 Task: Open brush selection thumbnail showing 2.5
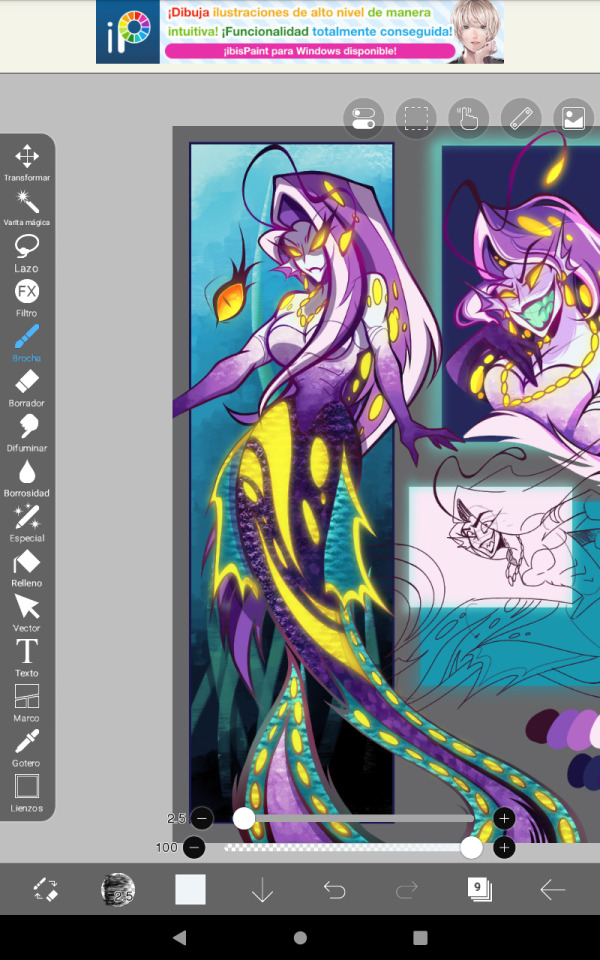[118, 890]
